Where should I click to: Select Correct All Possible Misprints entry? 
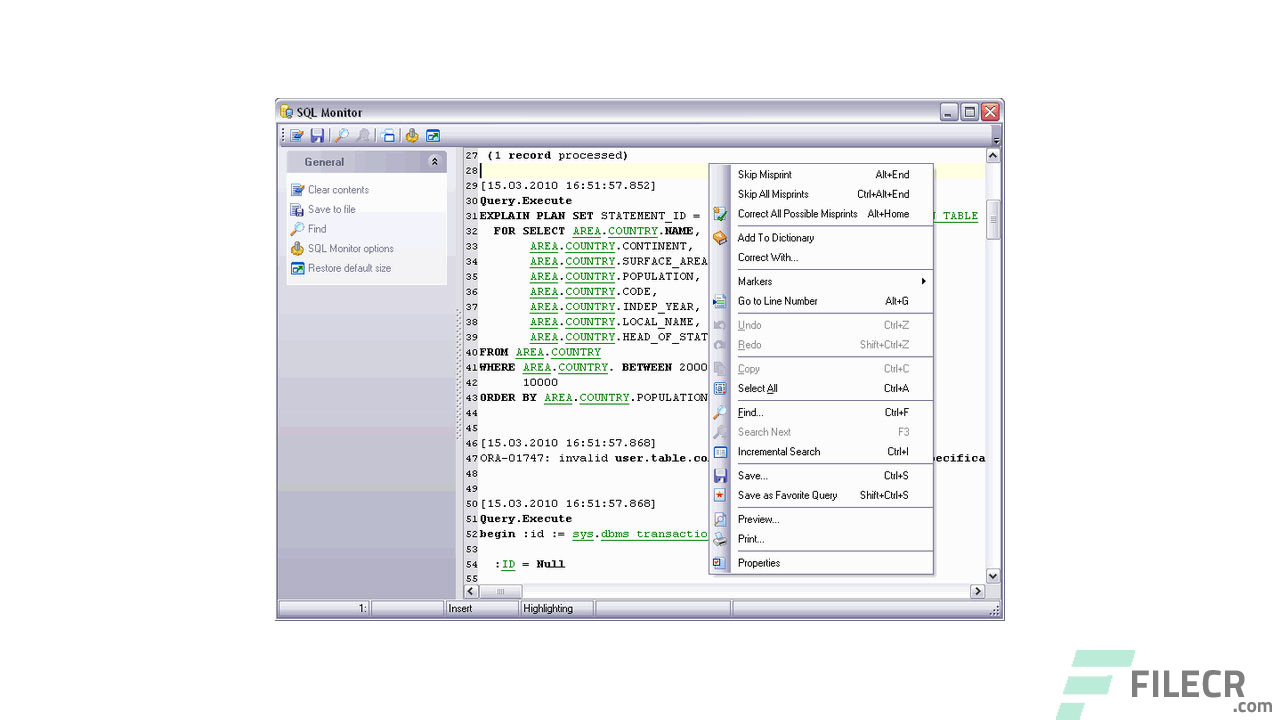click(821, 214)
